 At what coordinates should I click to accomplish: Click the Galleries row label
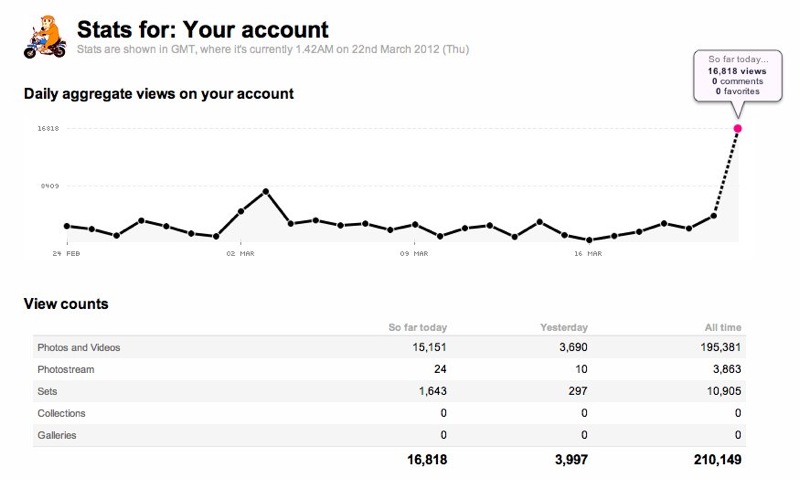pyautogui.click(x=56, y=435)
